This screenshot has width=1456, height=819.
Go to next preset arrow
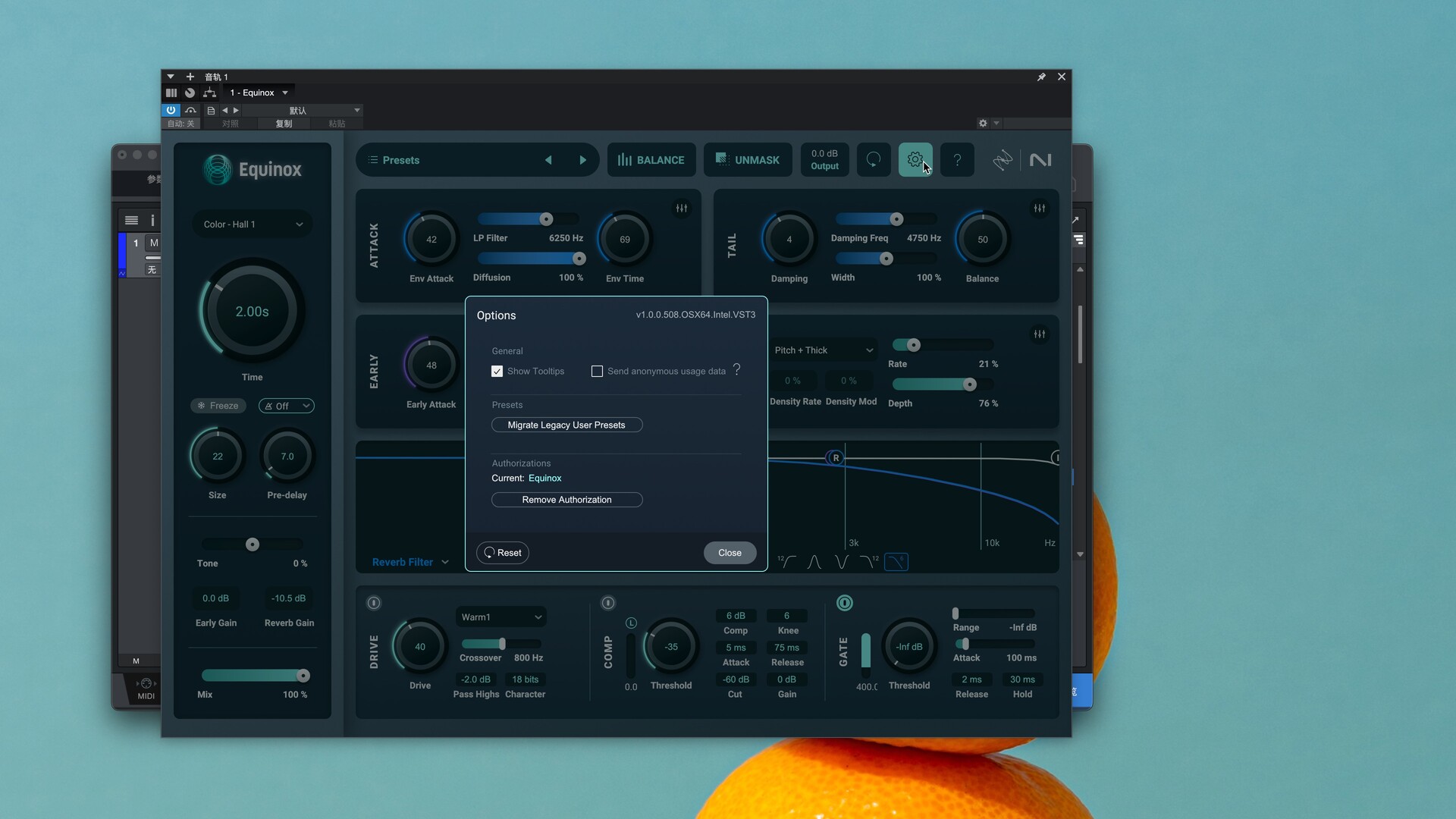(x=582, y=160)
